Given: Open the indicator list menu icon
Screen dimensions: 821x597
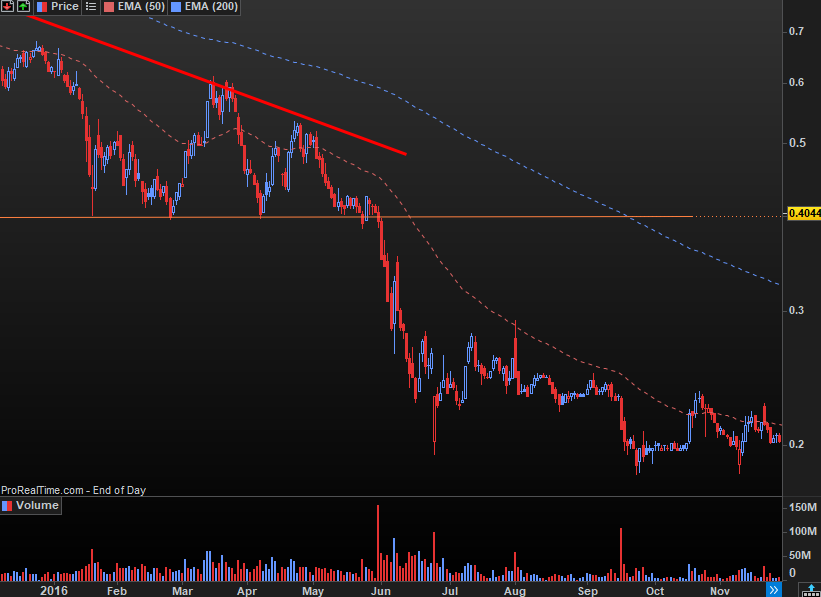Looking at the screenshot, I should tap(91, 7).
